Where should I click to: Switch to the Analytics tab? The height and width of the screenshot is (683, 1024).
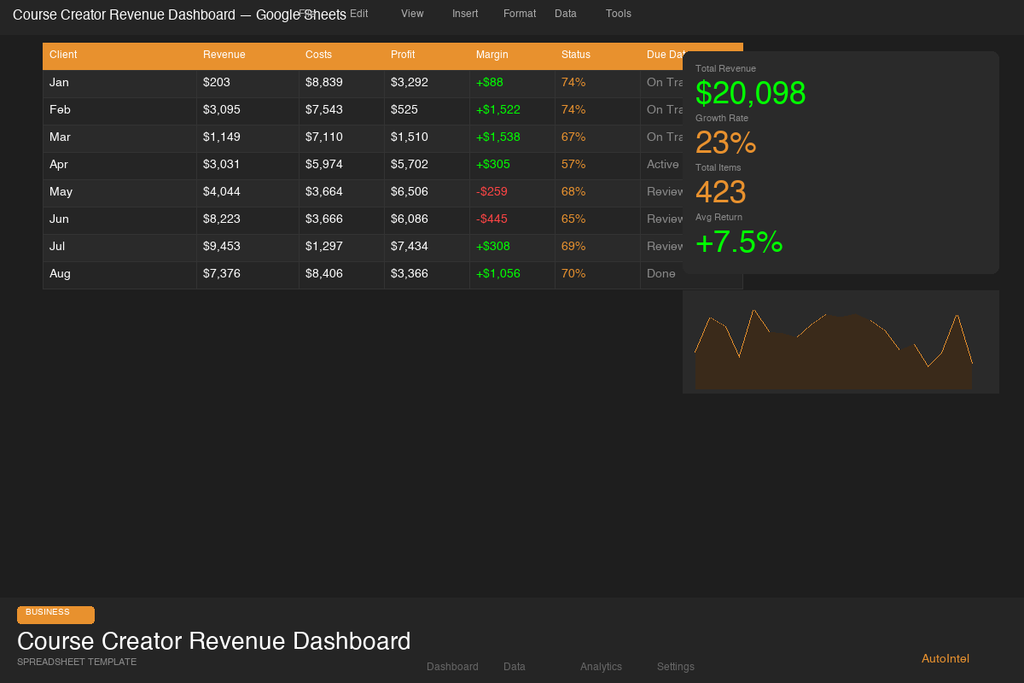point(601,667)
